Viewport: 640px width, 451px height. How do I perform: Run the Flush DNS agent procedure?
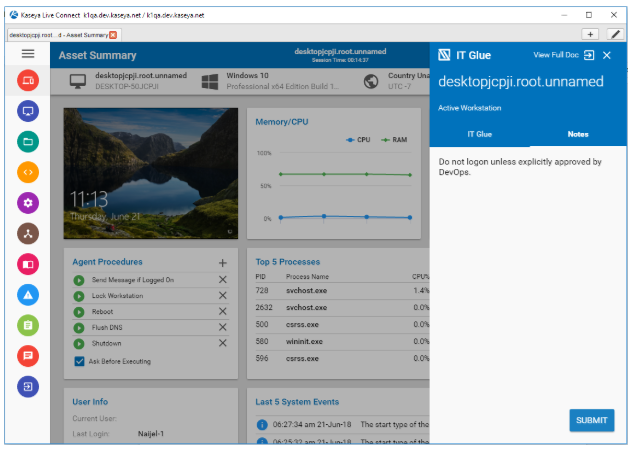coord(79,327)
